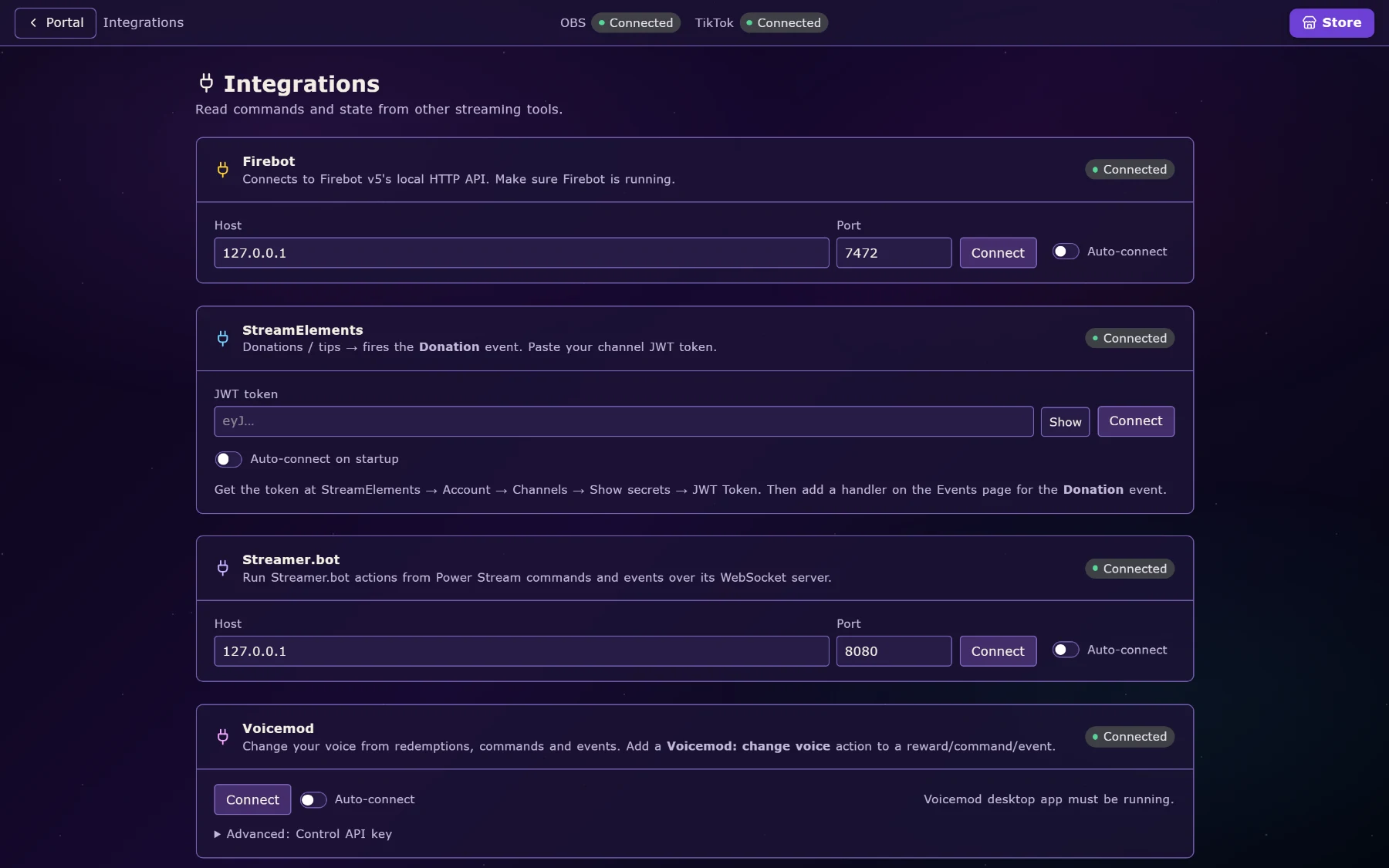Click TikTok Connected status badge

pos(784,23)
